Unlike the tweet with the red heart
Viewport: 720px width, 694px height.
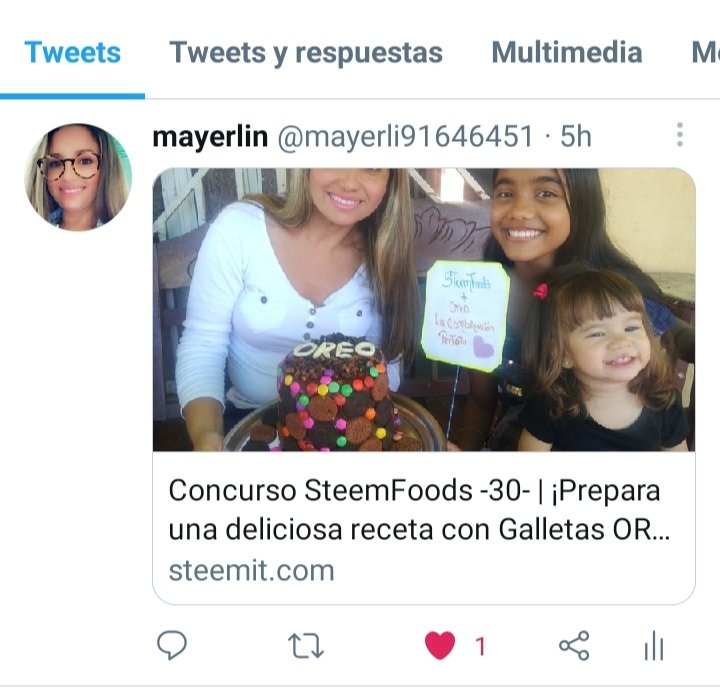tap(440, 645)
